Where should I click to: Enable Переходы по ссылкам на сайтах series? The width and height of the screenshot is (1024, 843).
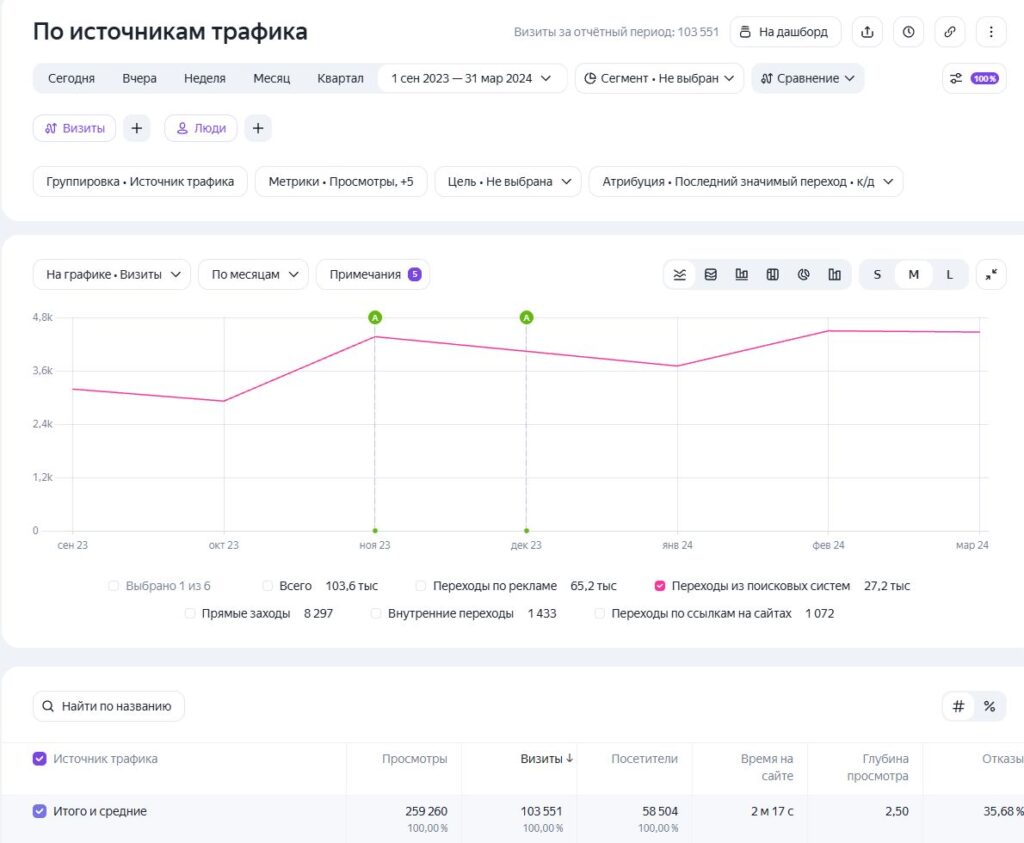600,614
